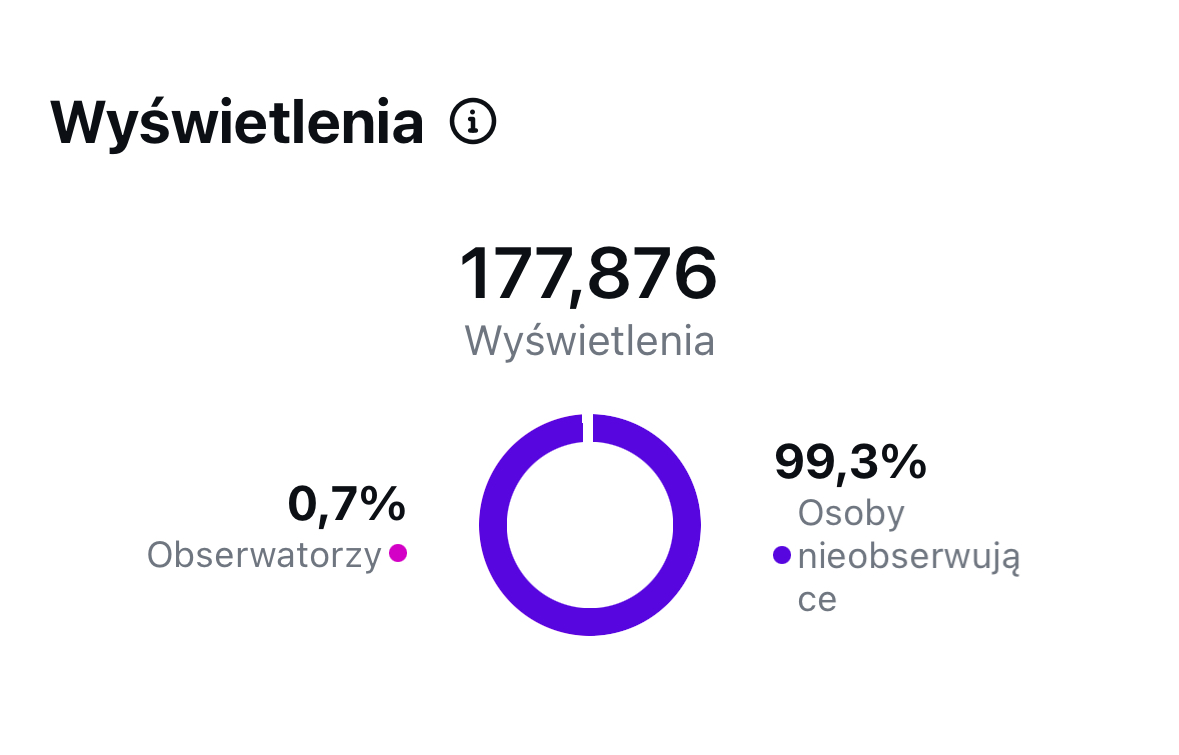1179x755 pixels.
Task: Click the small gap atop the donut ring
Action: pyautogui.click(x=588, y=427)
